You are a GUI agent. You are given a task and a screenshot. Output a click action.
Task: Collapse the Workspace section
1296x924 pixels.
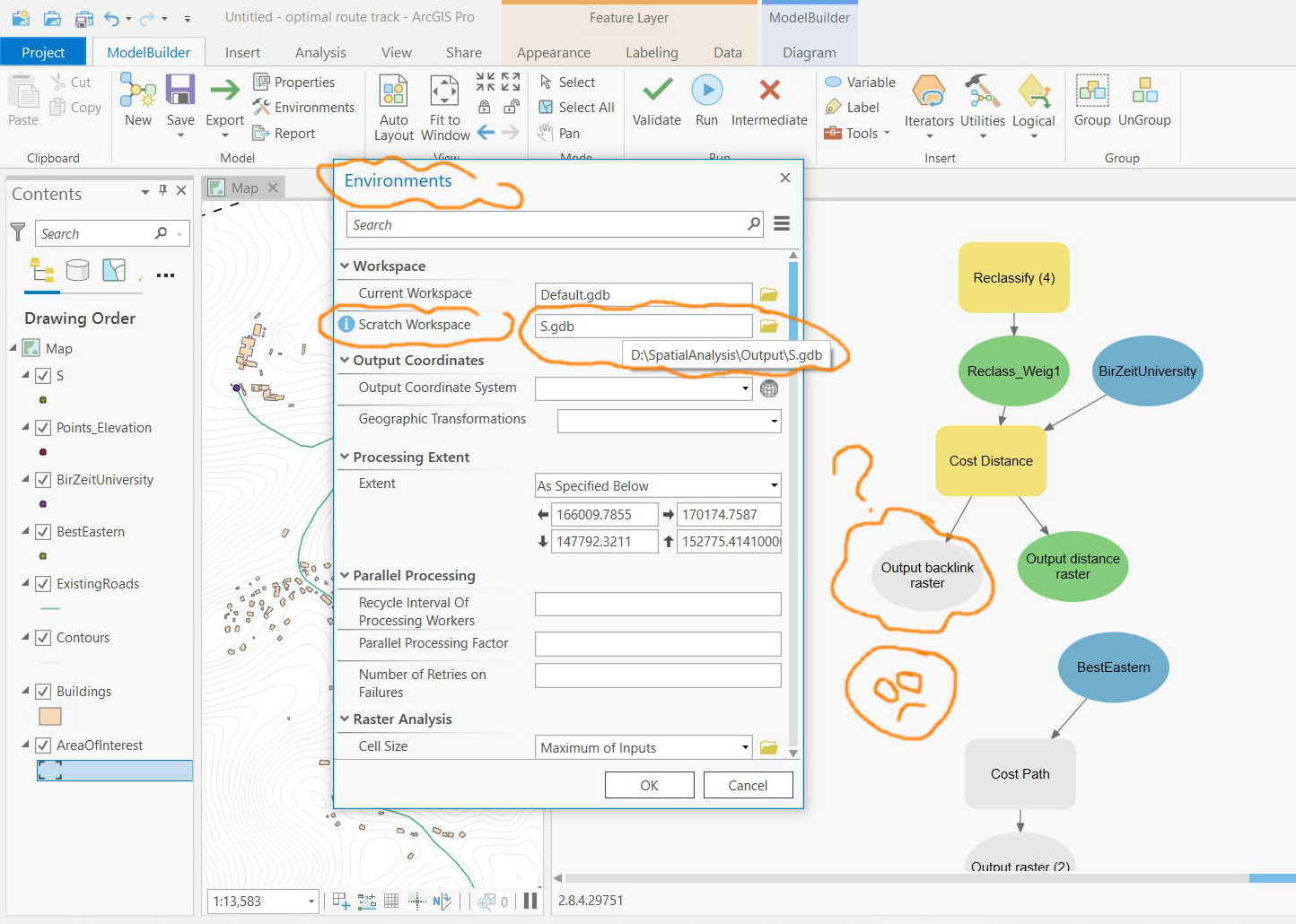point(345,266)
